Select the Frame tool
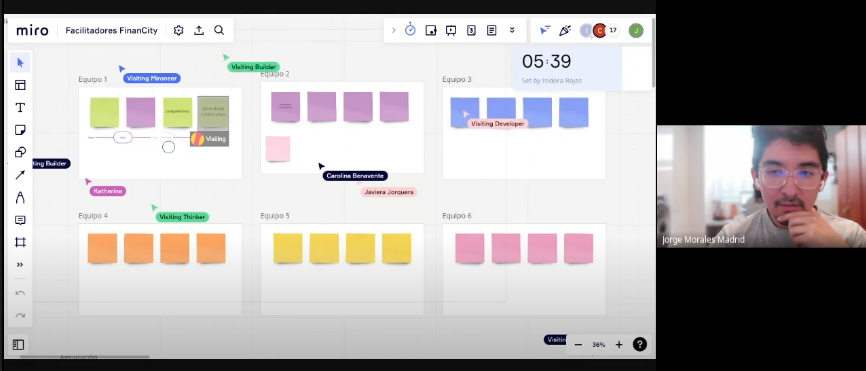The width and height of the screenshot is (866, 371). 20,242
